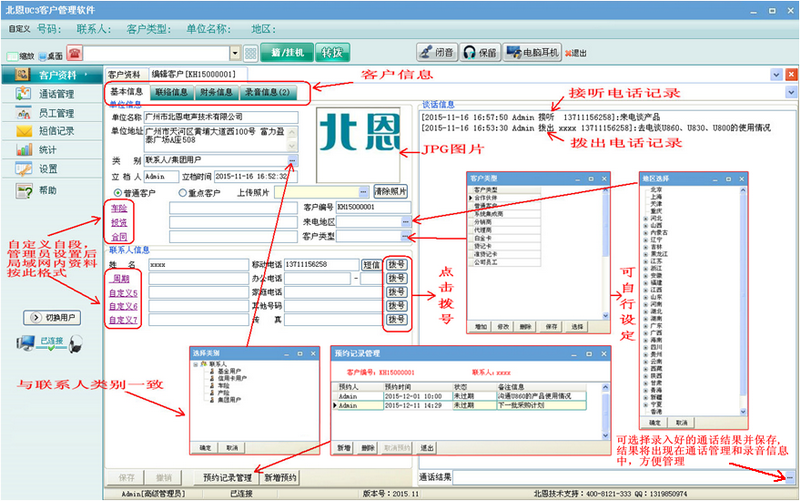Viewport: 800px width, 501px height.
Task: Select 集团用户 in the 选择类别 tree
Action: tap(229, 400)
